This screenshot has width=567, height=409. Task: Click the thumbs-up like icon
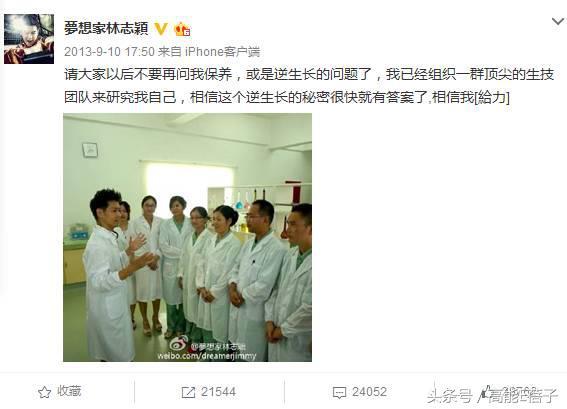click(486, 392)
